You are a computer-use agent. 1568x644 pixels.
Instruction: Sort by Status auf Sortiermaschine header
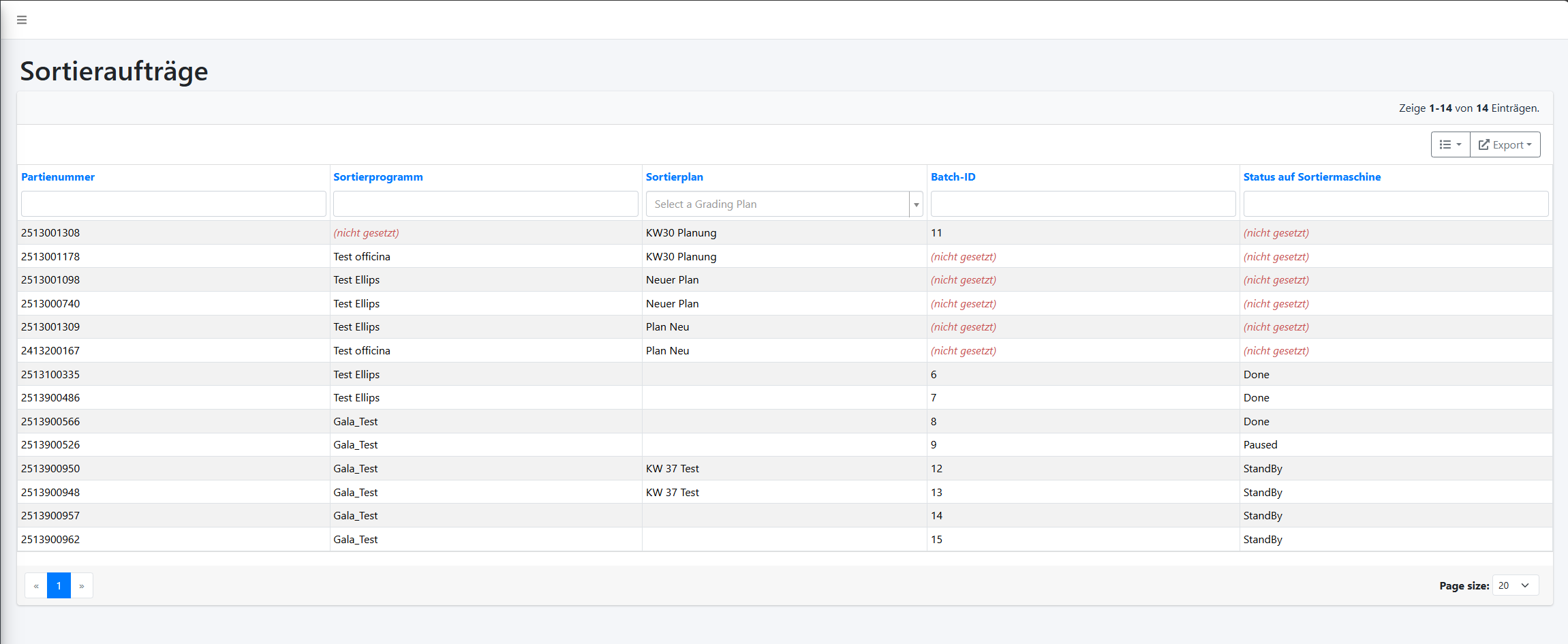click(x=1311, y=177)
